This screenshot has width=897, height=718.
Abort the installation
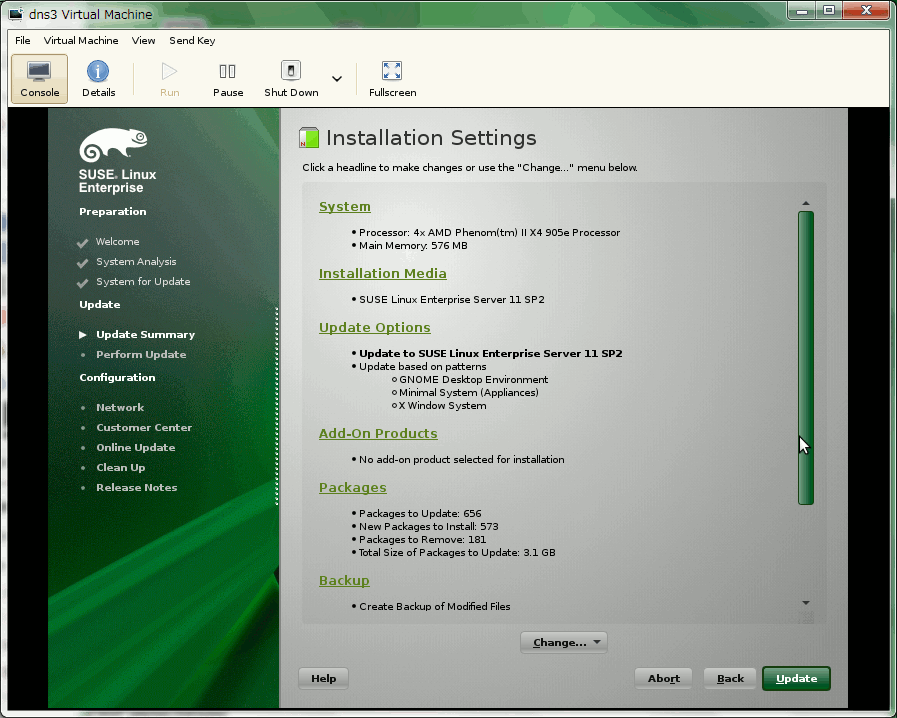coord(664,679)
